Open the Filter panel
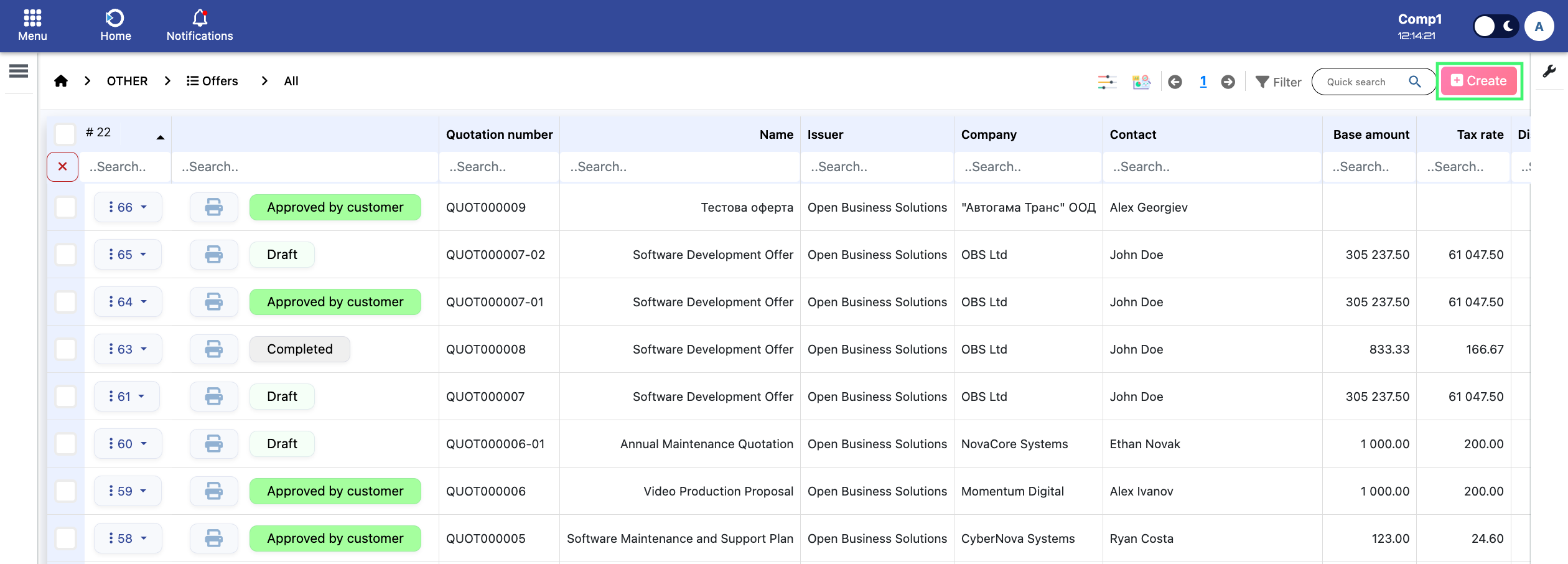 pos(1278,82)
